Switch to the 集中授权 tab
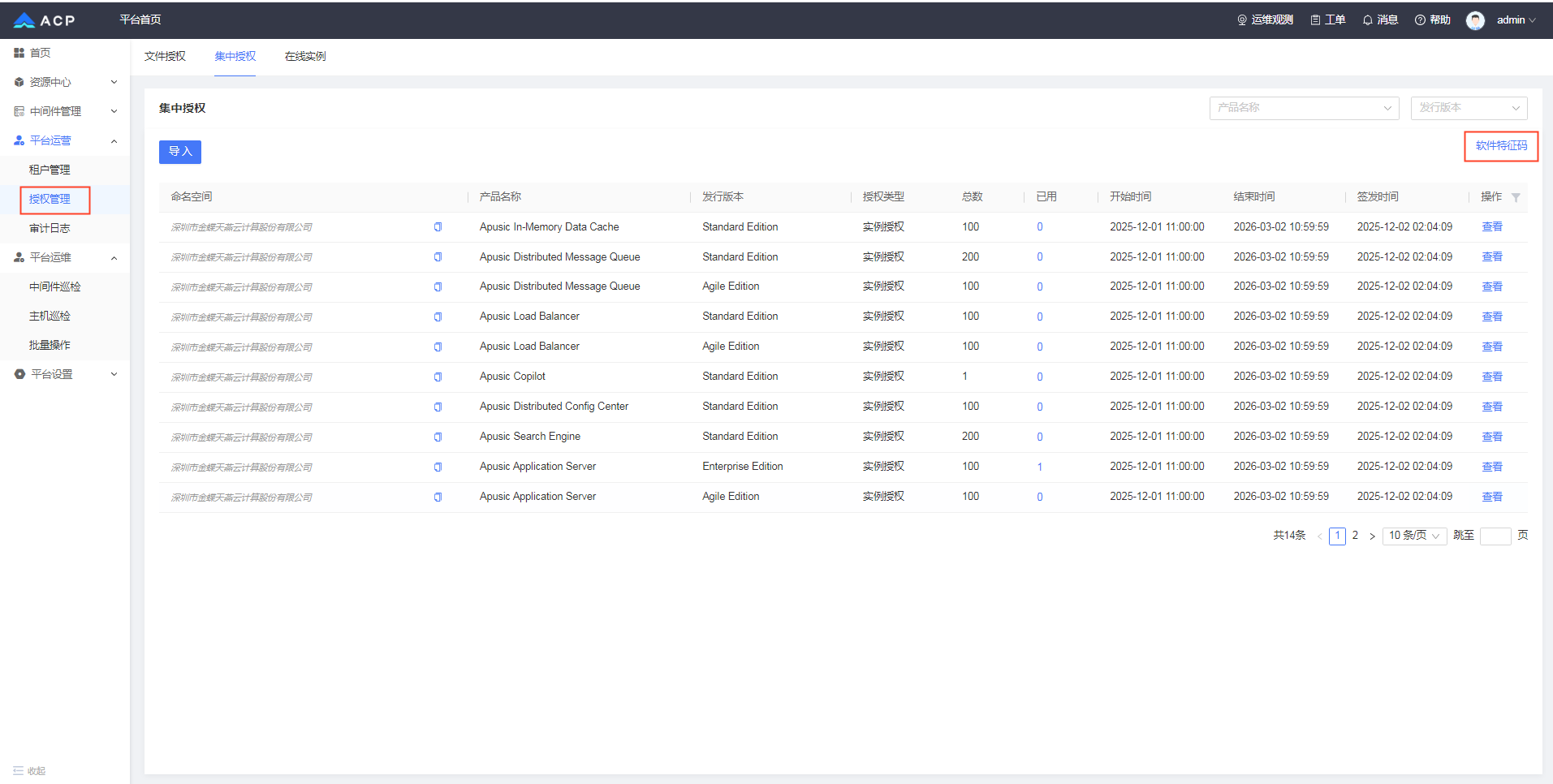The image size is (1553, 784). pos(235,56)
